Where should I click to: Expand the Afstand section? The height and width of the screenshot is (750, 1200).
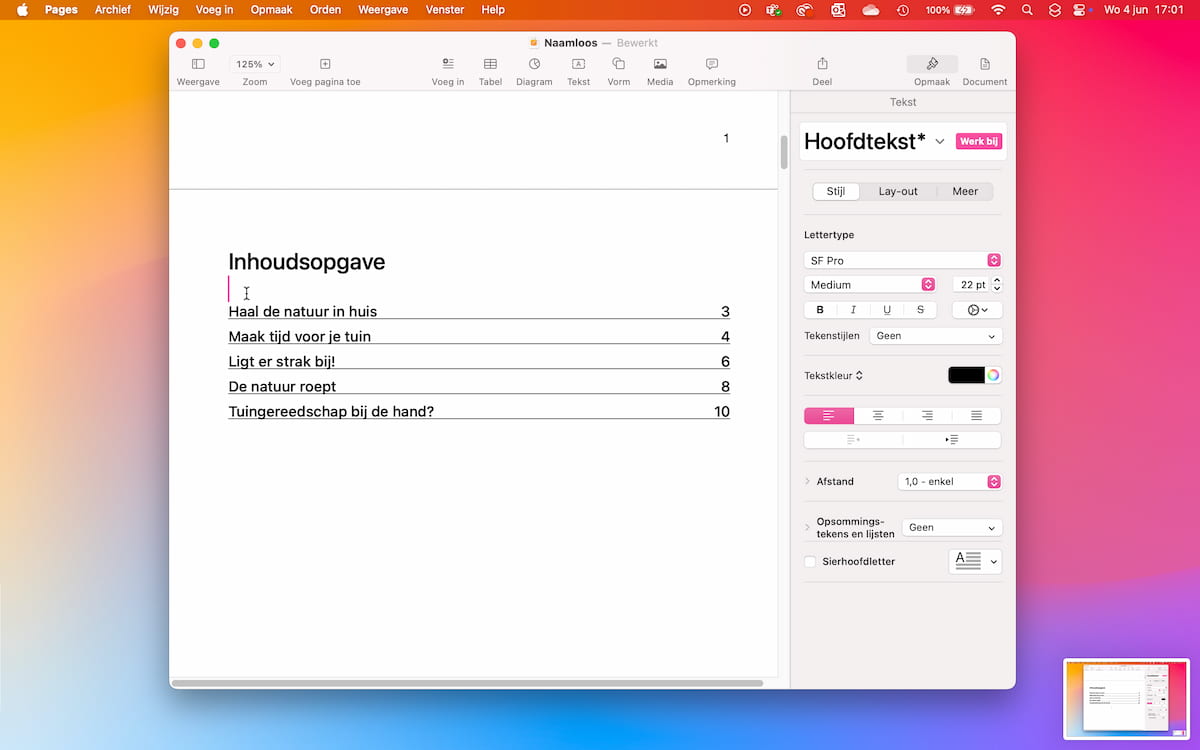click(x=808, y=482)
